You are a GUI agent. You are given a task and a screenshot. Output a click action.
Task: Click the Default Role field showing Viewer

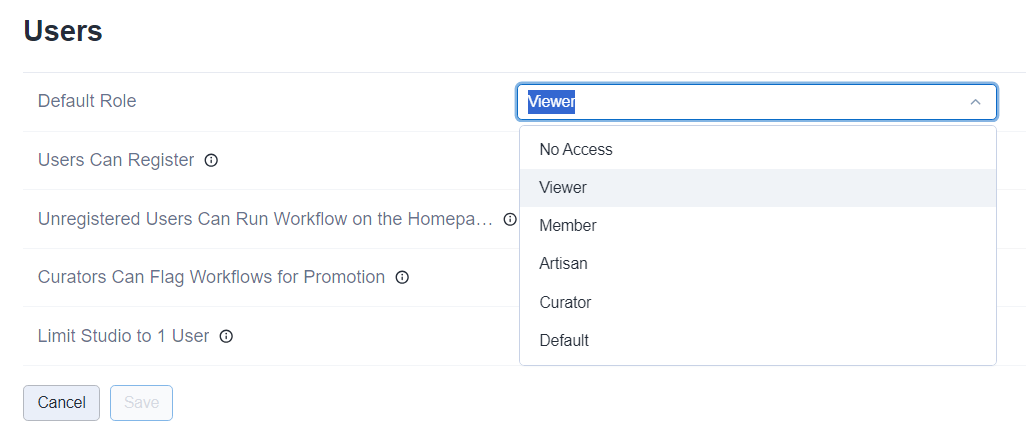tap(740, 102)
